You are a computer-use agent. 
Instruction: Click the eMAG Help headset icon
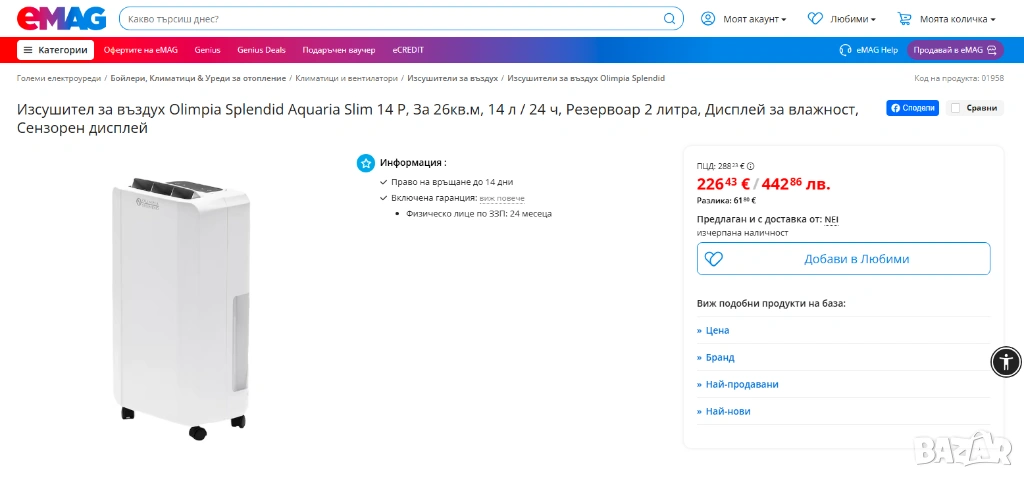click(x=845, y=50)
